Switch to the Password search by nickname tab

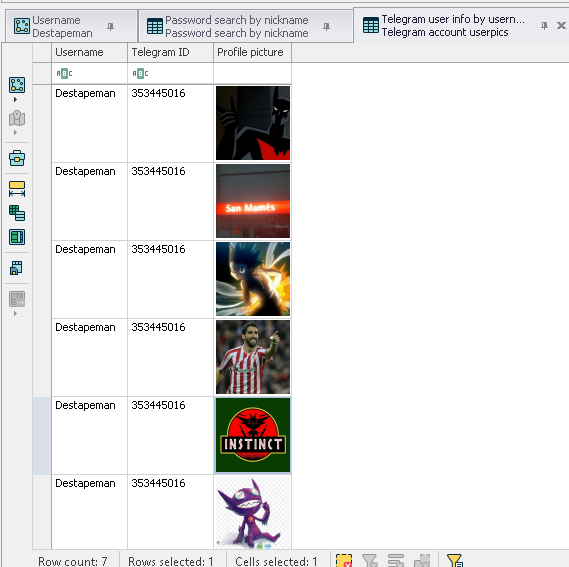246,26
